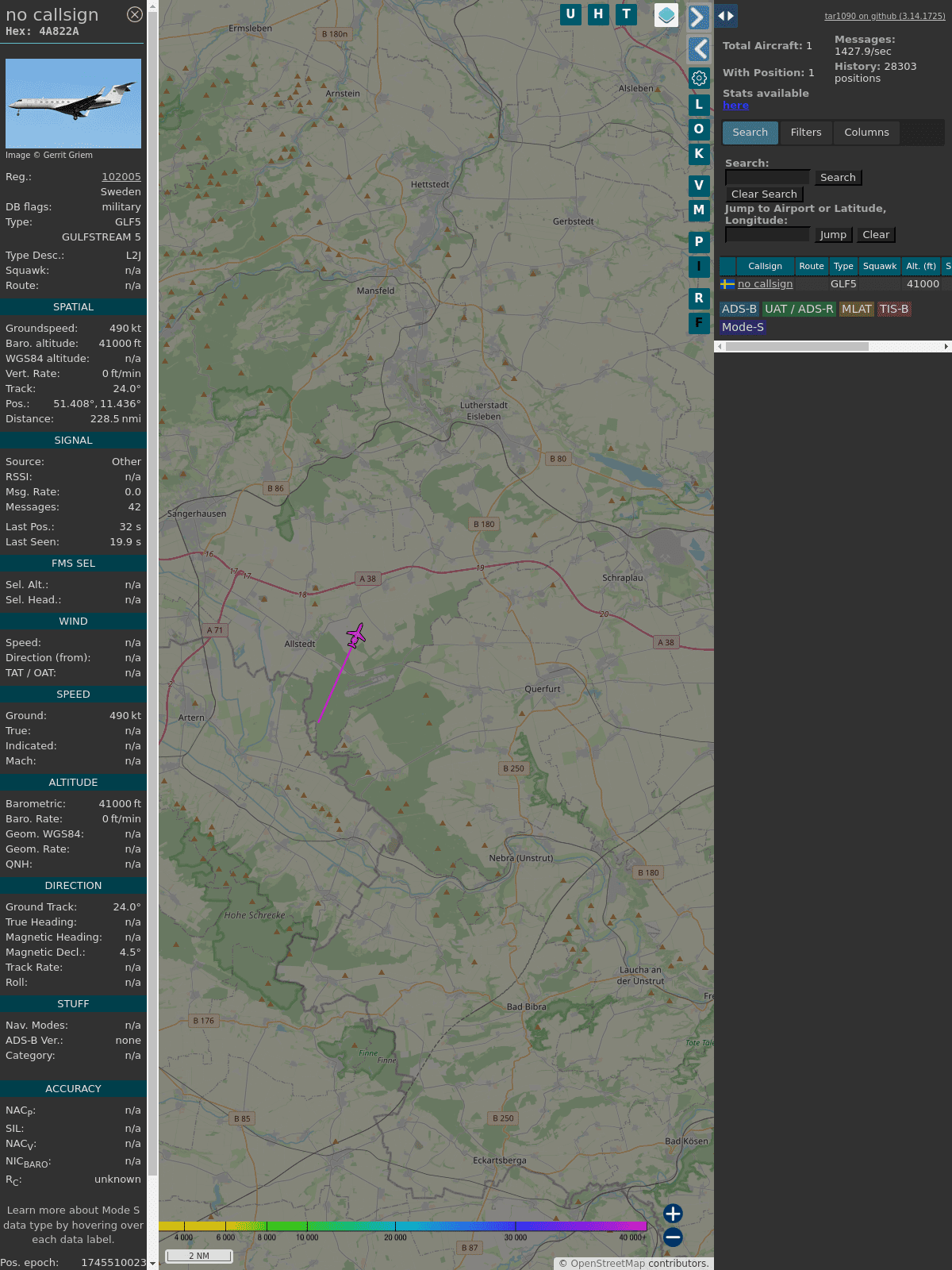The image size is (952, 1270).
Task: Click the scrollbar left arrow in table
Action: [720, 347]
